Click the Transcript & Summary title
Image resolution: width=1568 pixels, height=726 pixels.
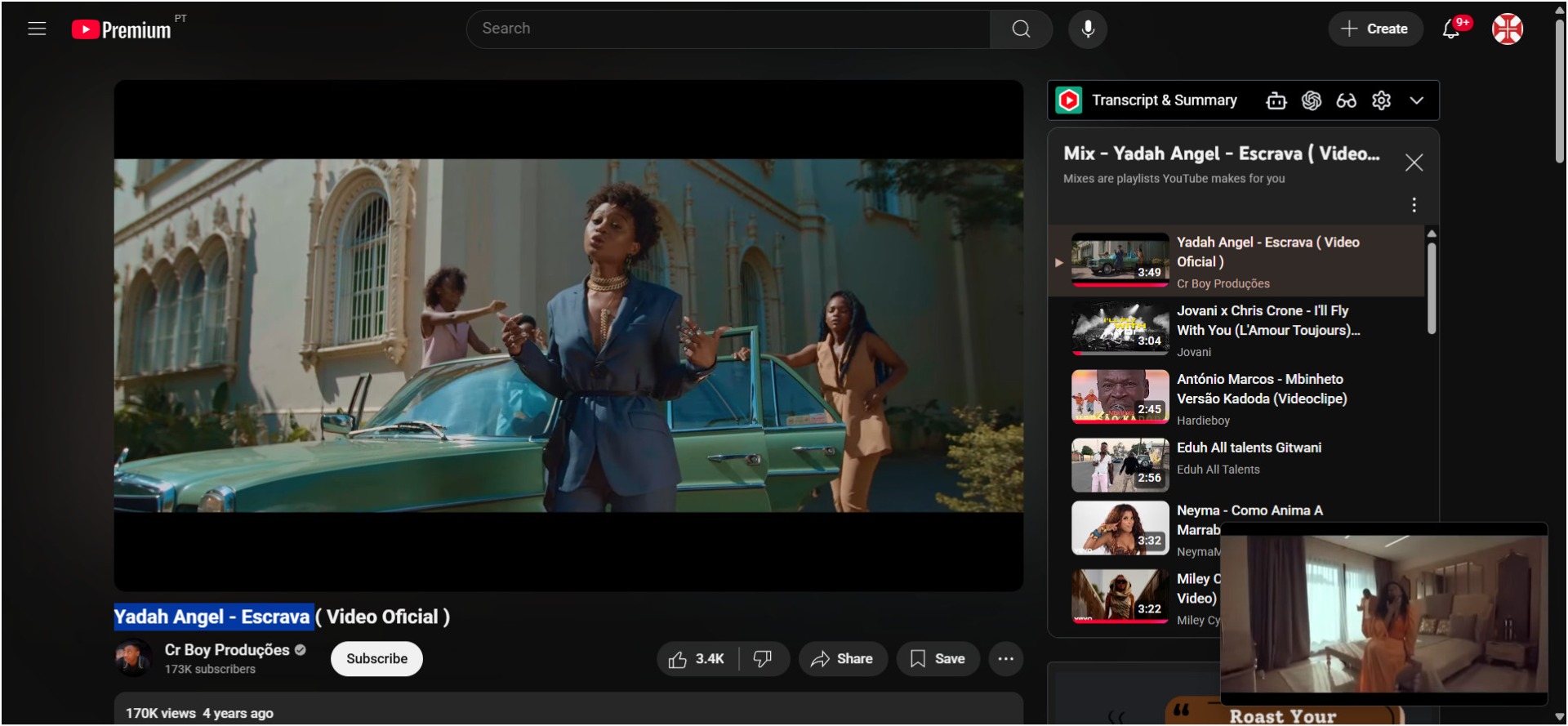pyautogui.click(x=1164, y=100)
